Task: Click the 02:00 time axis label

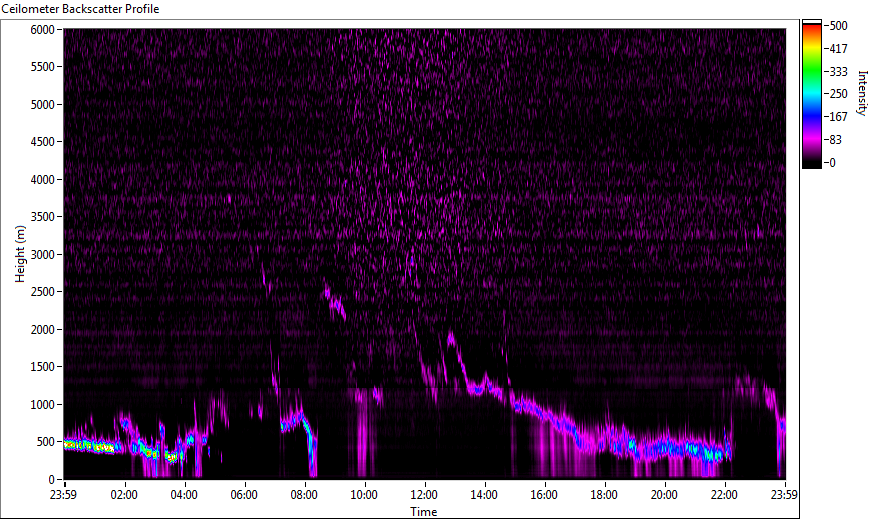Action: [124, 495]
